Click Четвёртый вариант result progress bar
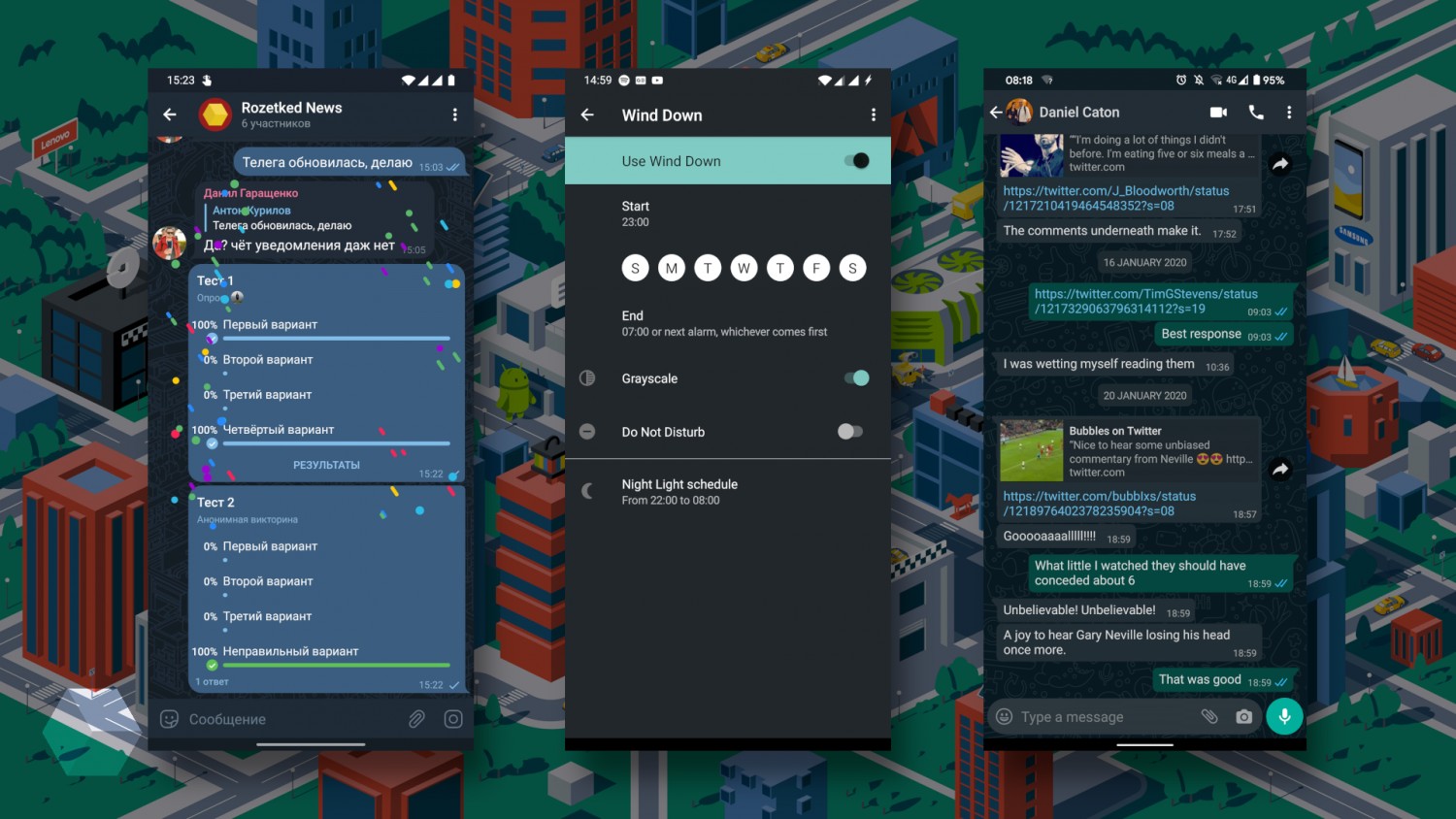Screen dimensions: 1456x819 [x=336, y=443]
